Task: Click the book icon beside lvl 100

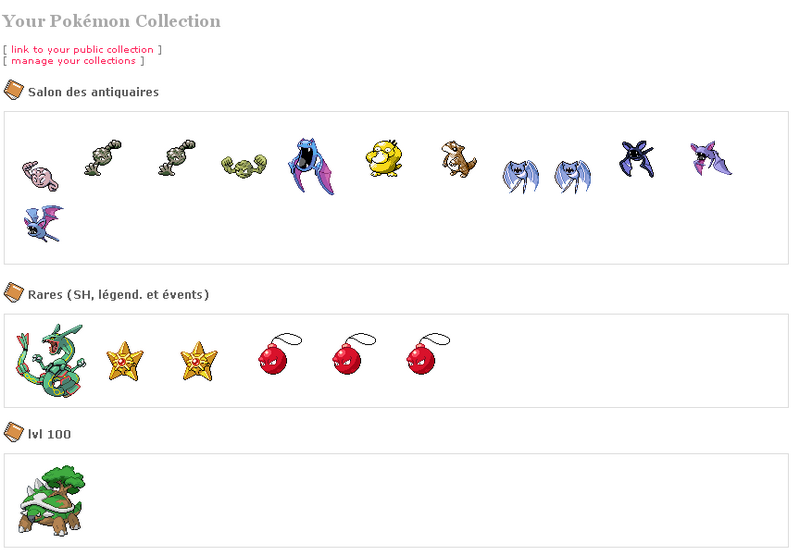Action: pos(13,433)
